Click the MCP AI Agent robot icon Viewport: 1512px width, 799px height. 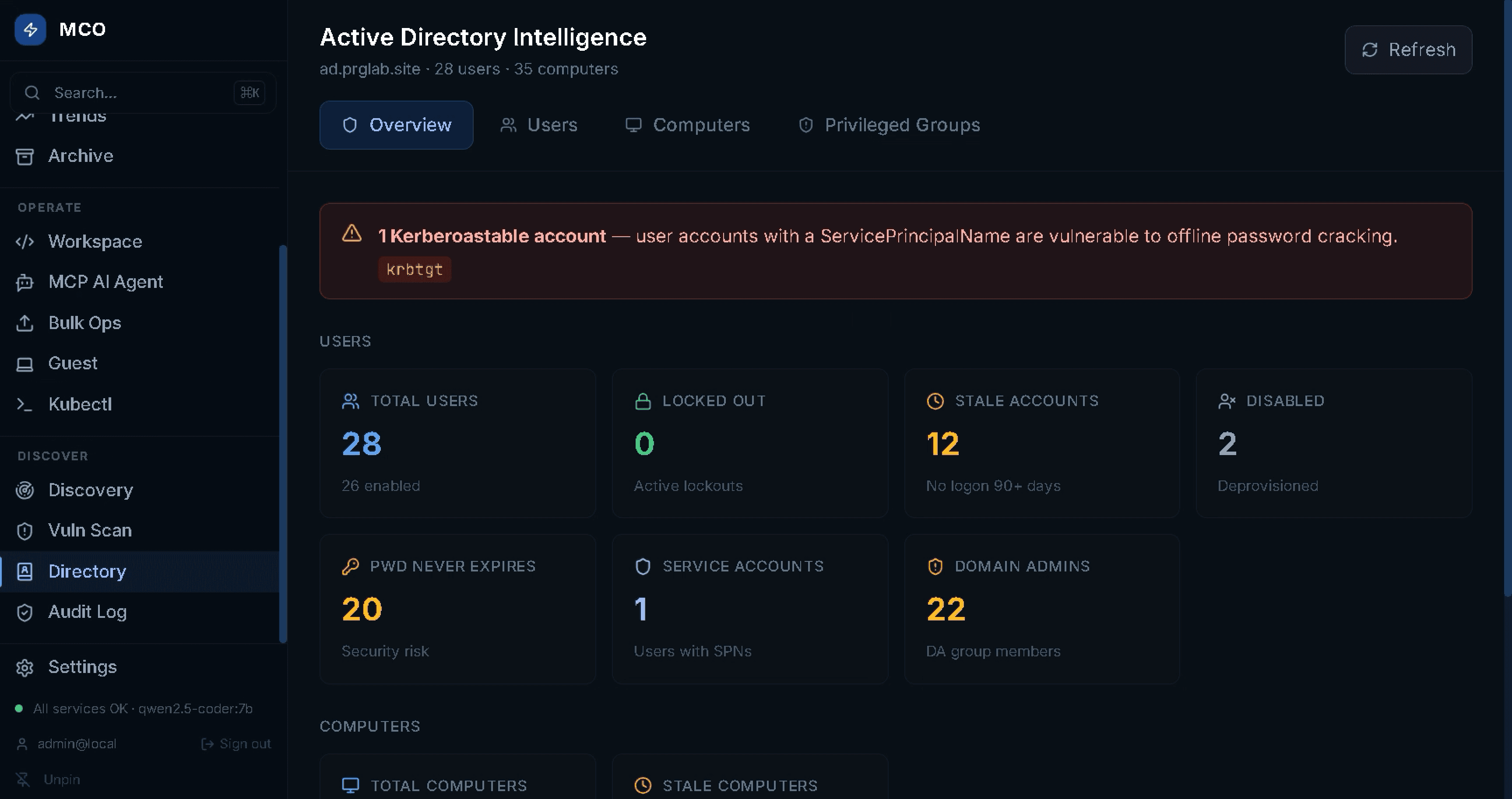click(25, 283)
